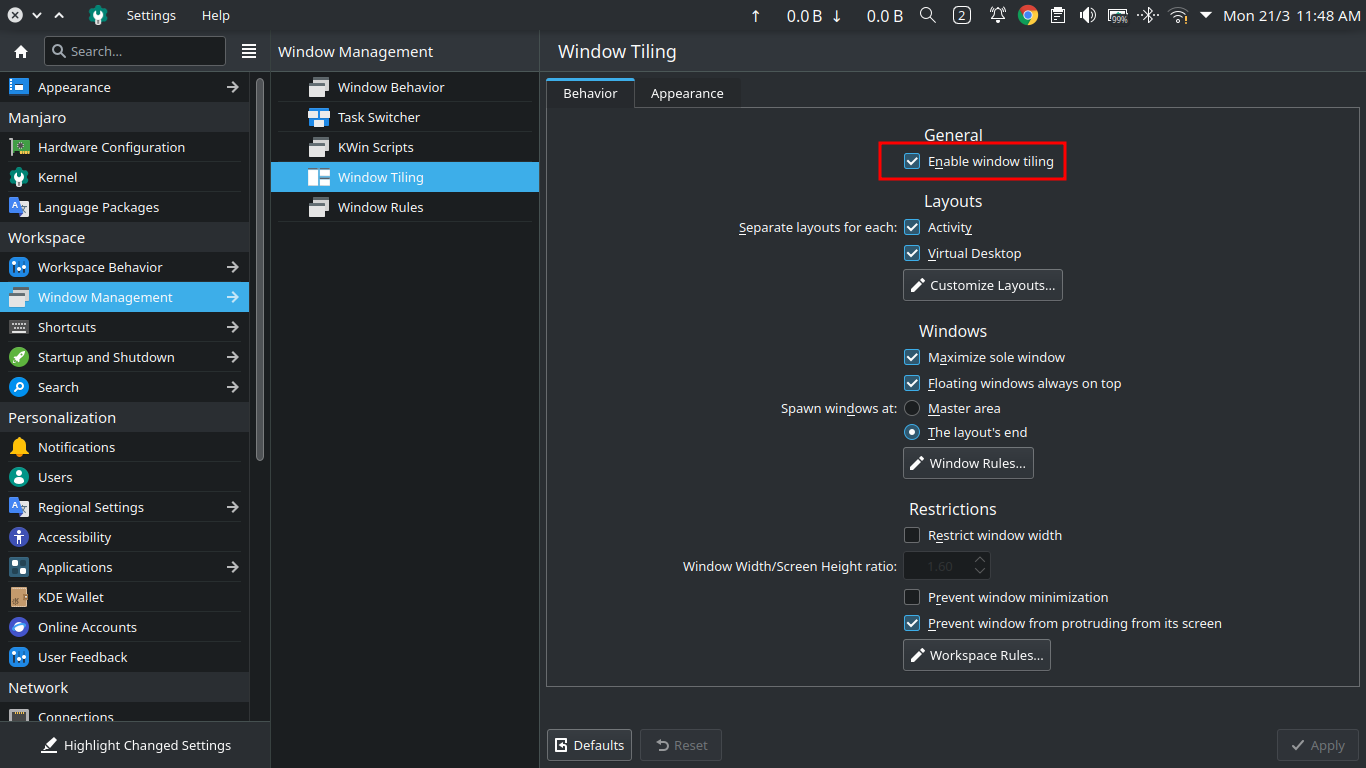1366x768 pixels.
Task: Expand hidden system tray icons arrow
Action: [1206, 15]
